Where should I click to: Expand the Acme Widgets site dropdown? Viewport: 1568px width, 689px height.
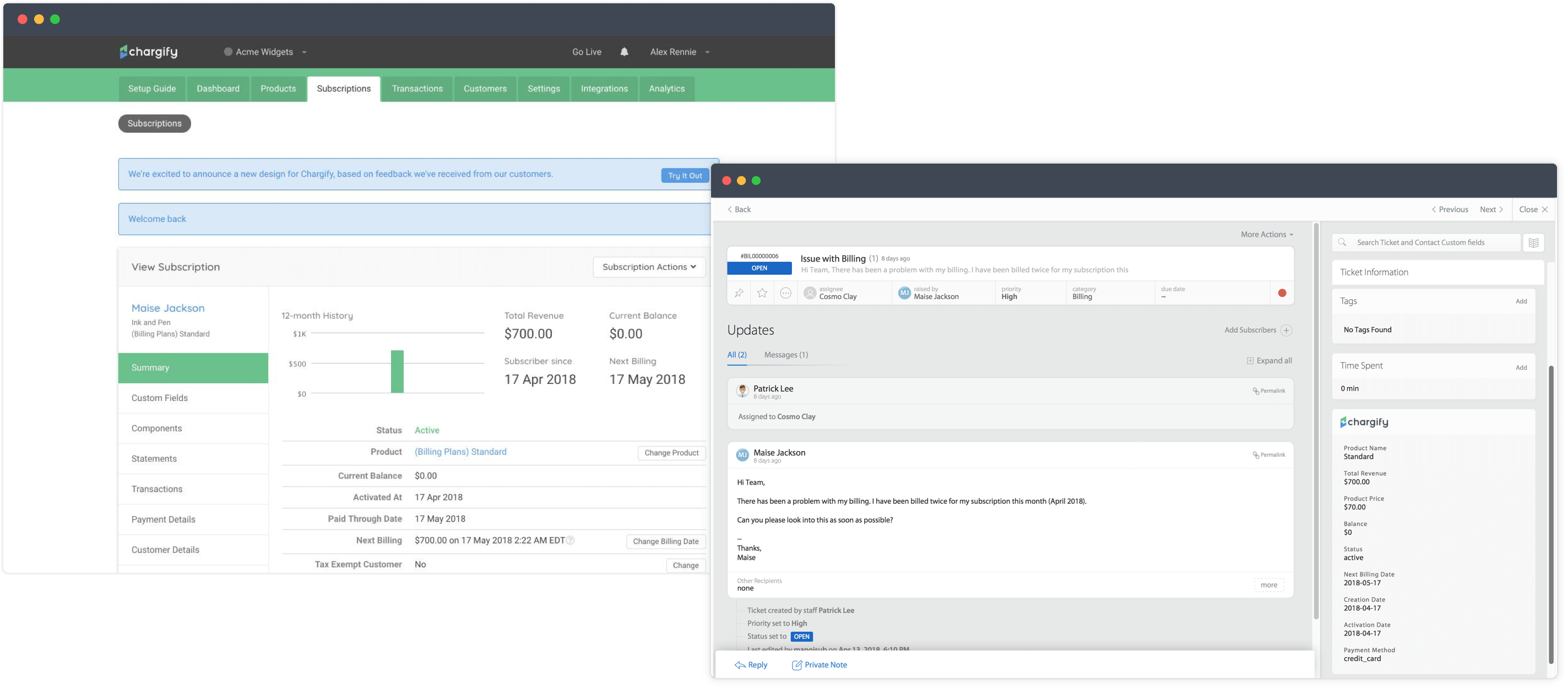click(x=305, y=52)
